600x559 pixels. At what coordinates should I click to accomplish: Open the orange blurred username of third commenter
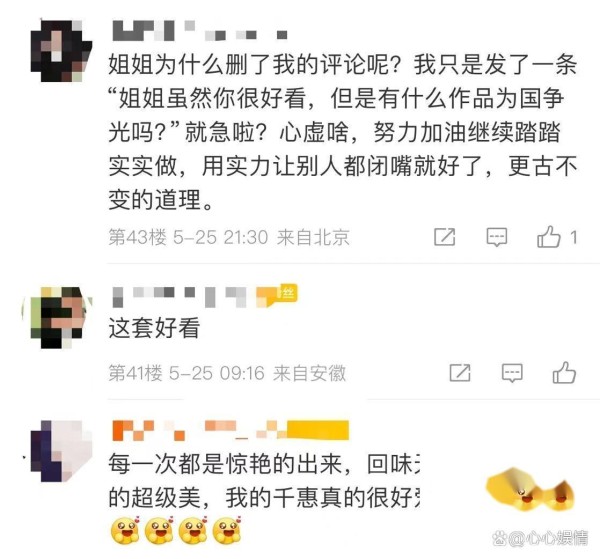tap(199, 430)
